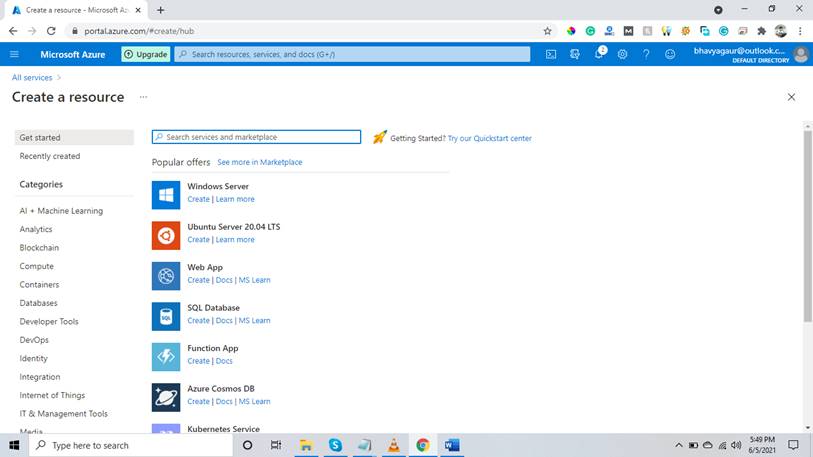Open a new browser tab
This screenshot has width=813, height=457.
161,10
